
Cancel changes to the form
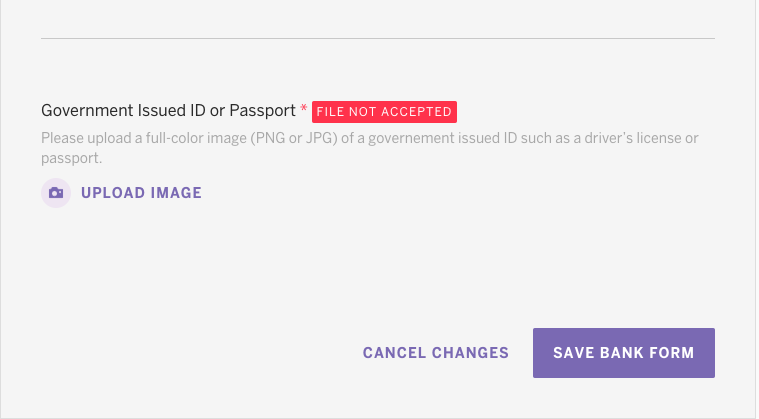[436, 353]
